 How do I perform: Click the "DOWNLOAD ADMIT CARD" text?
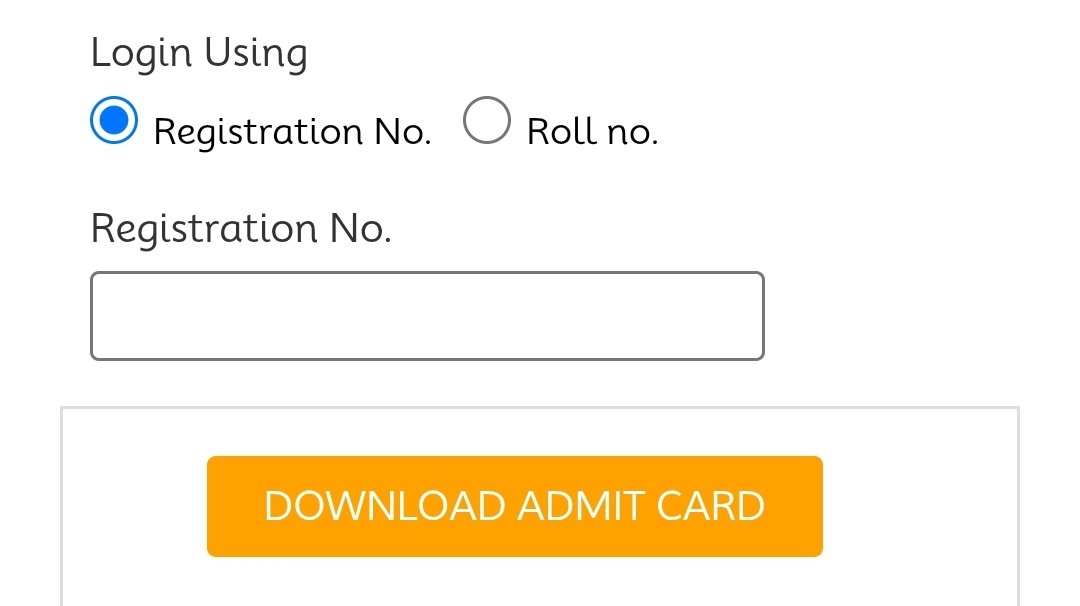click(514, 506)
